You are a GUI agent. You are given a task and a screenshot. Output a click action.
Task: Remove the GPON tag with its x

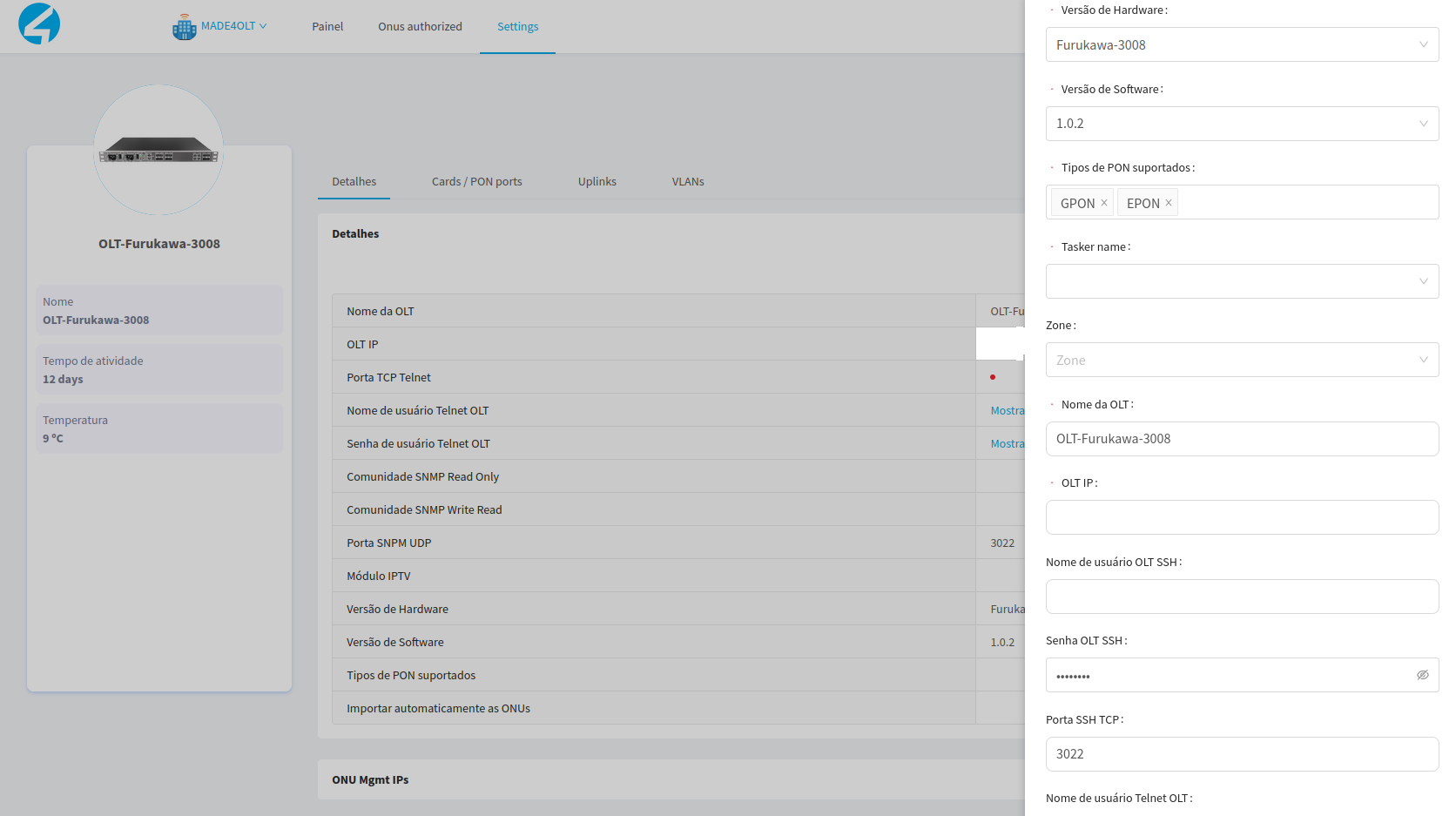pyautogui.click(x=1104, y=203)
